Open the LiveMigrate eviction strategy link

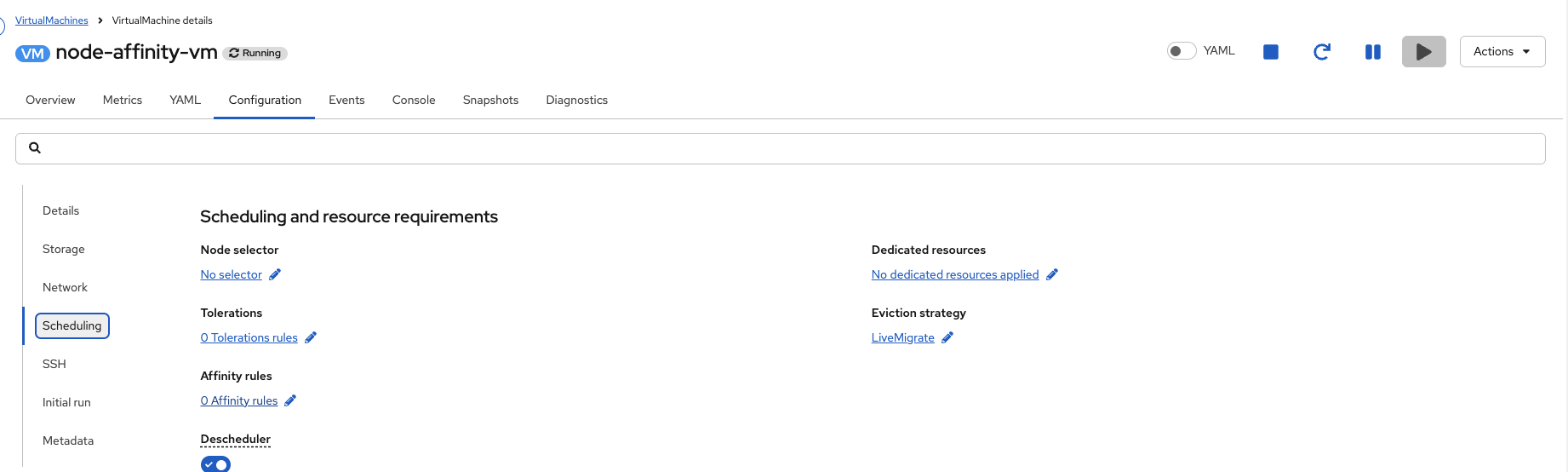point(902,337)
